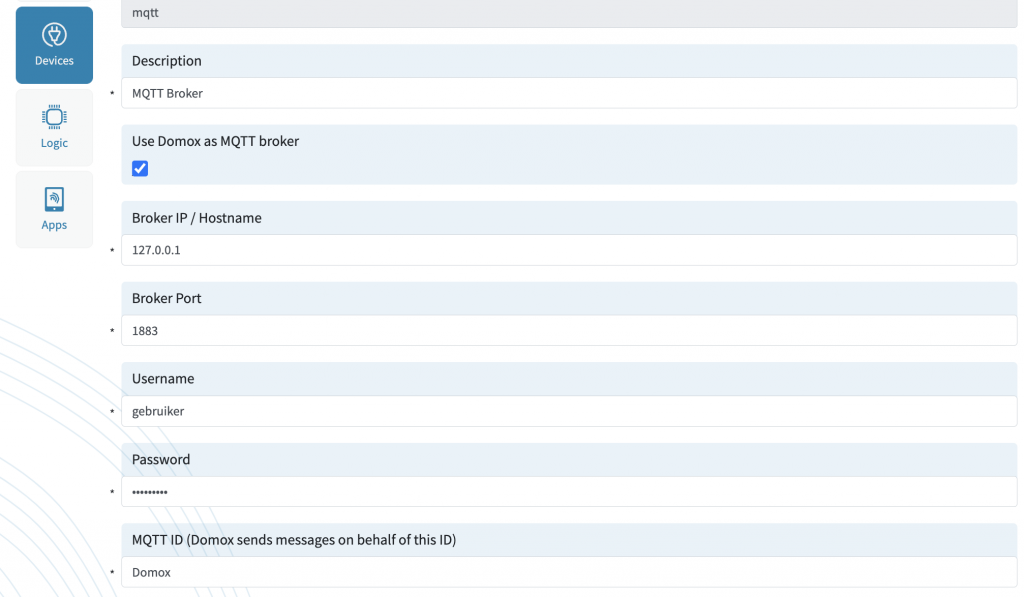Click the required asterisk beside the Username field
Screen dimensions: 1024x597
point(112,413)
